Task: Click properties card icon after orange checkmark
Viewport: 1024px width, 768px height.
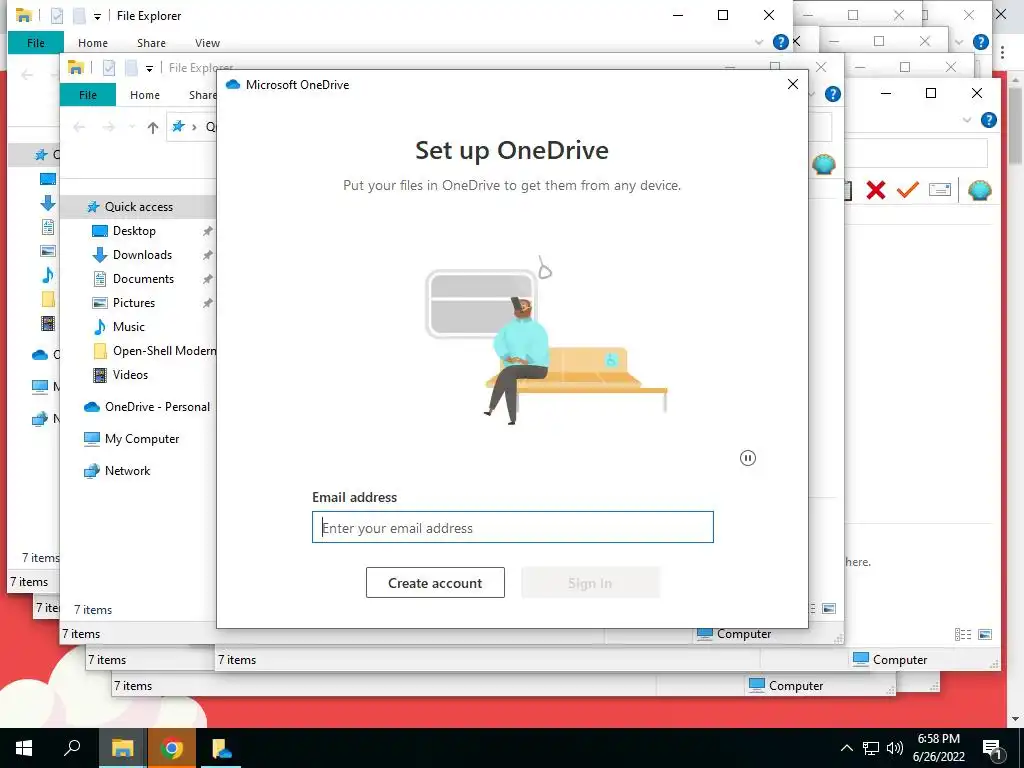Action: point(940,190)
